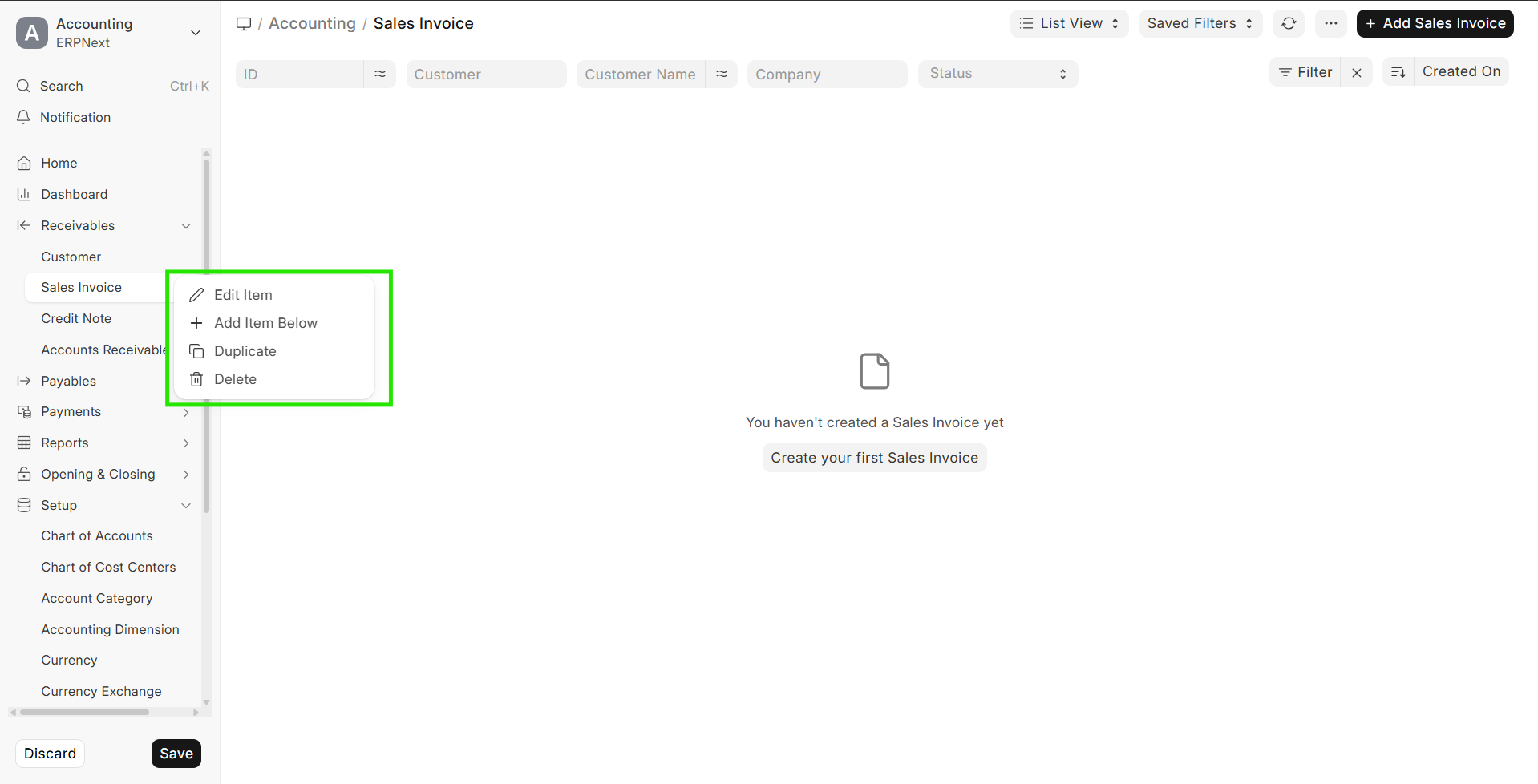Open the List View switcher dropdown
Screen dimensions: 1538x784
click(x=1069, y=24)
